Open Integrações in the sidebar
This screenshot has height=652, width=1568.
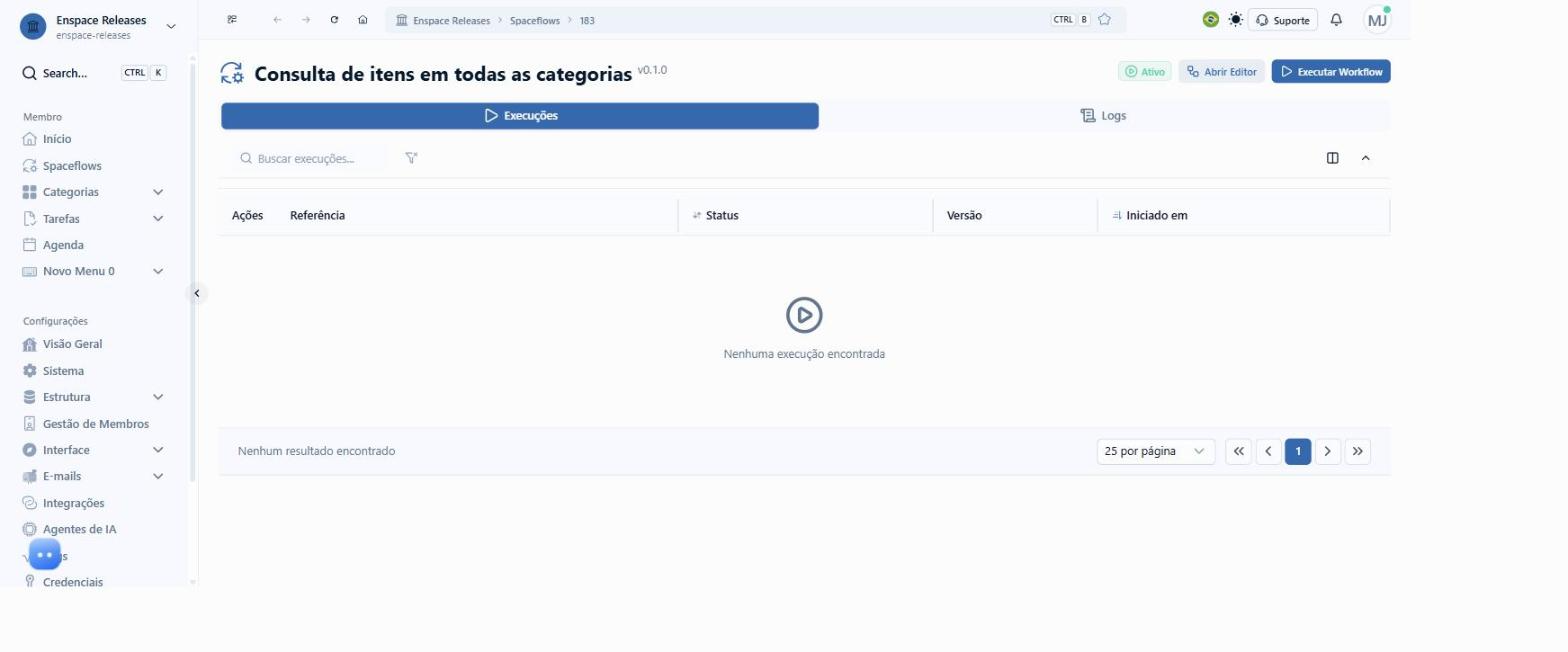tap(73, 503)
